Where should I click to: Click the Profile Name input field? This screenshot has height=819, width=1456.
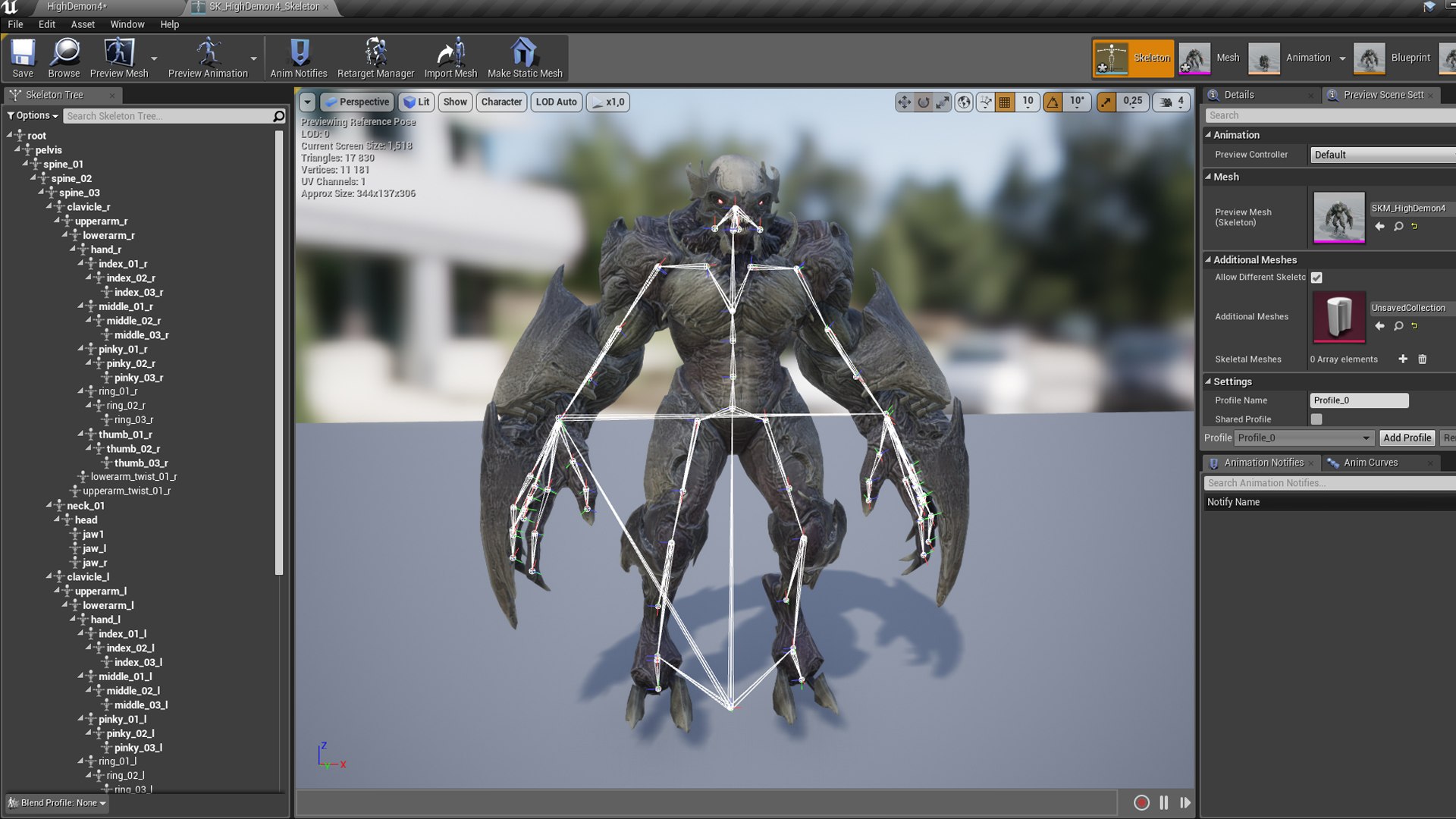point(1359,400)
